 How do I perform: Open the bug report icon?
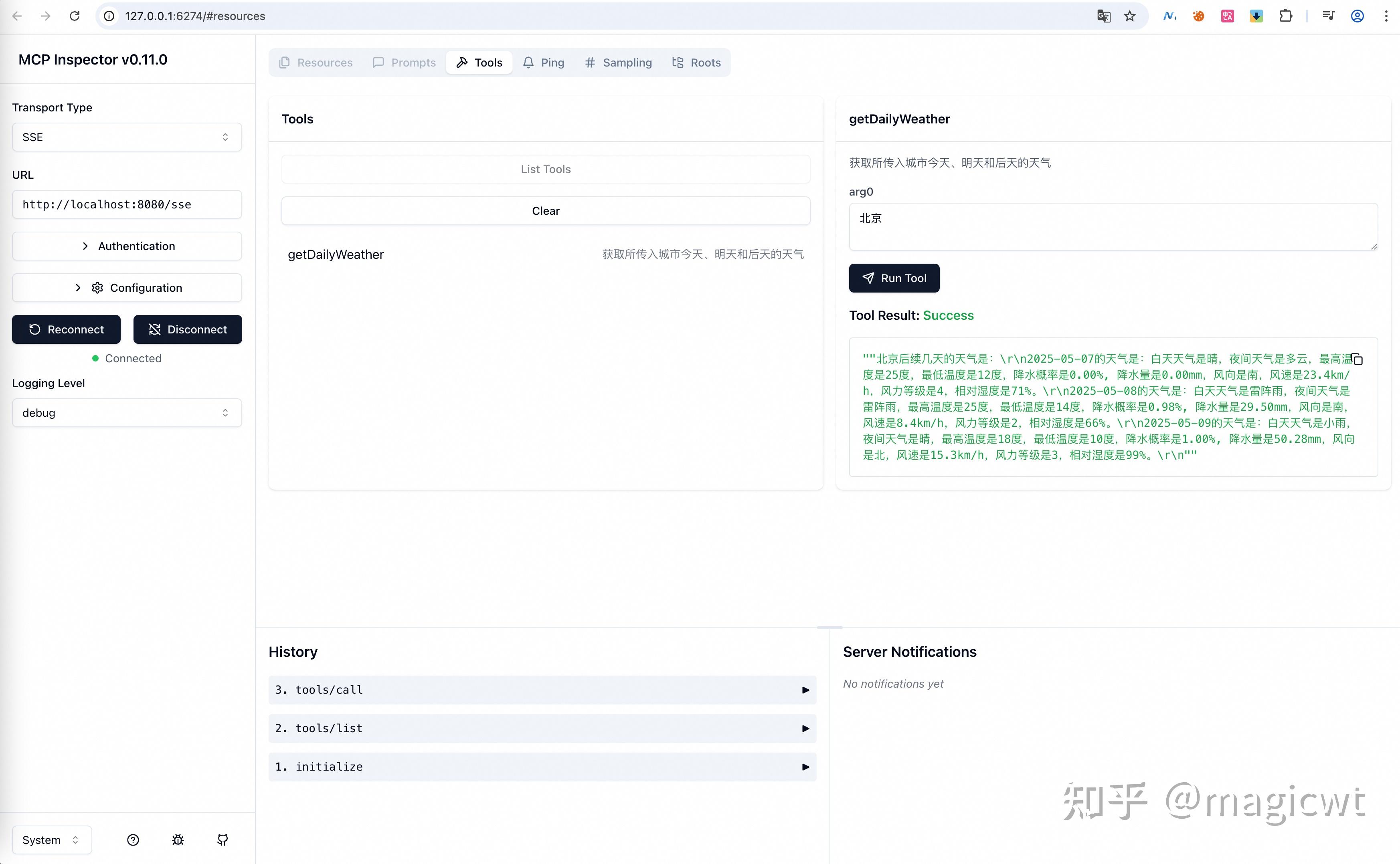(x=178, y=840)
